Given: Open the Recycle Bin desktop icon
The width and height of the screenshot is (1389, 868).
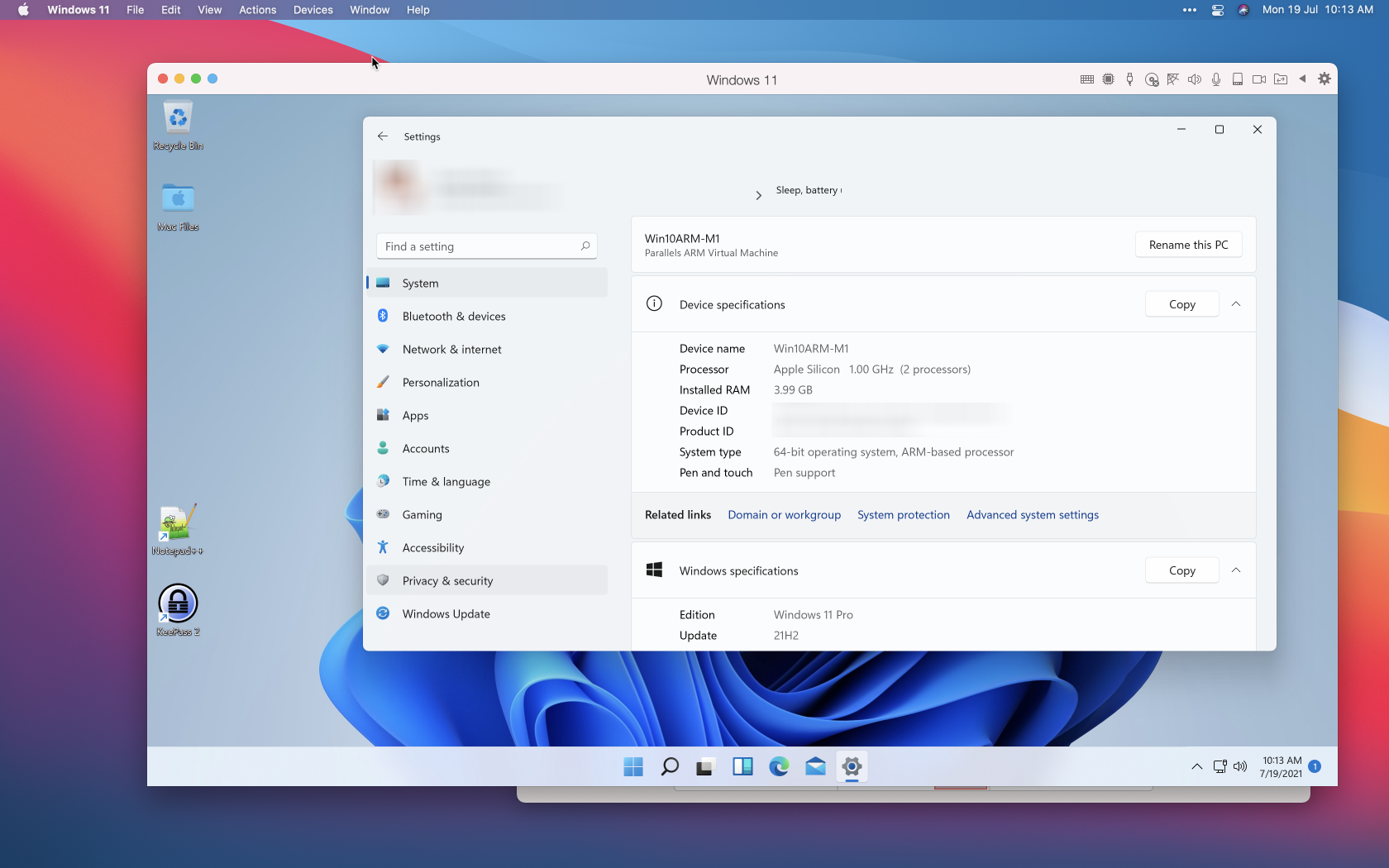Looking at the screenshot, I should [178, 126].
